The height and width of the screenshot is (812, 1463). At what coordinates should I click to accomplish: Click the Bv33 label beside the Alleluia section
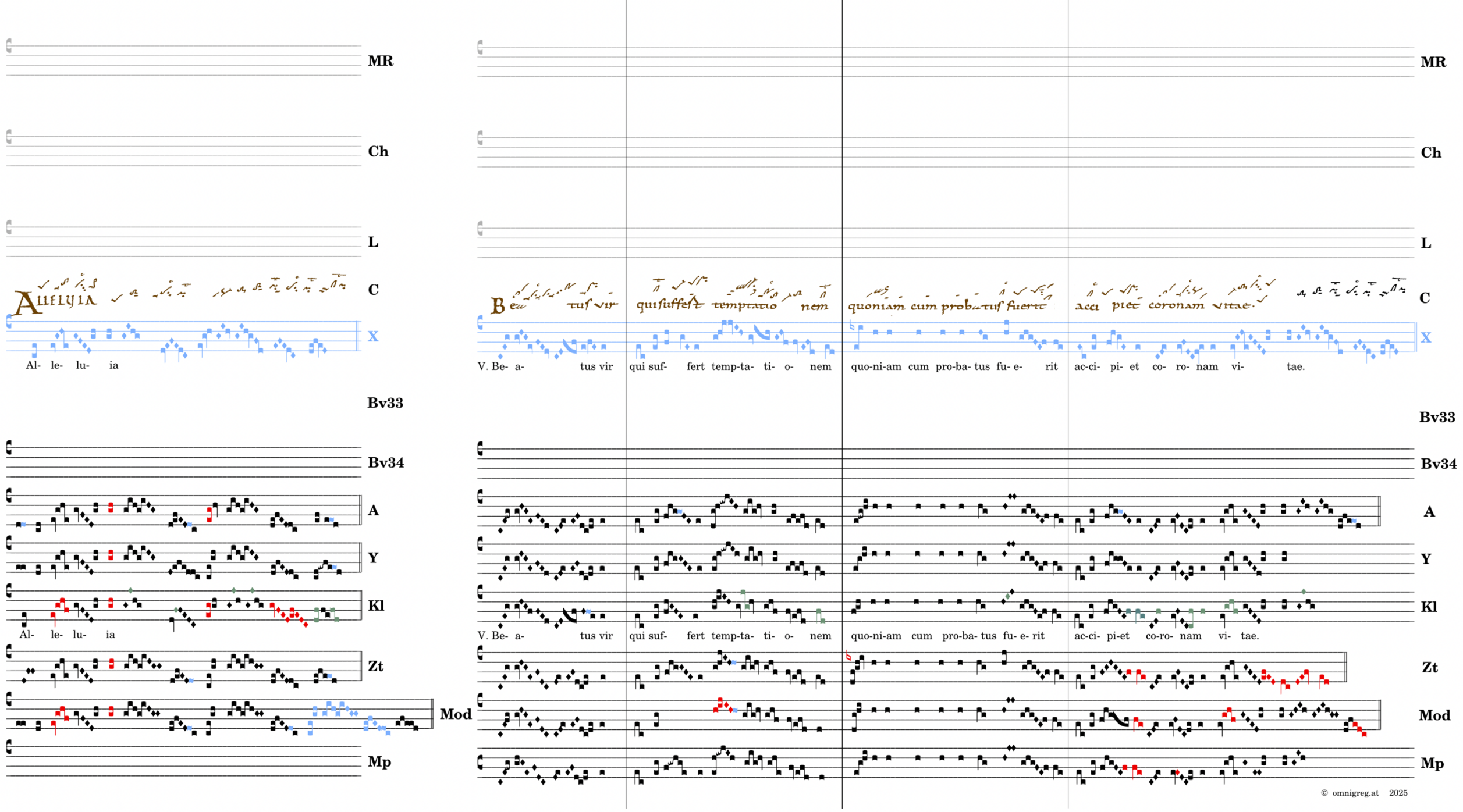click(x=385, y=403)
